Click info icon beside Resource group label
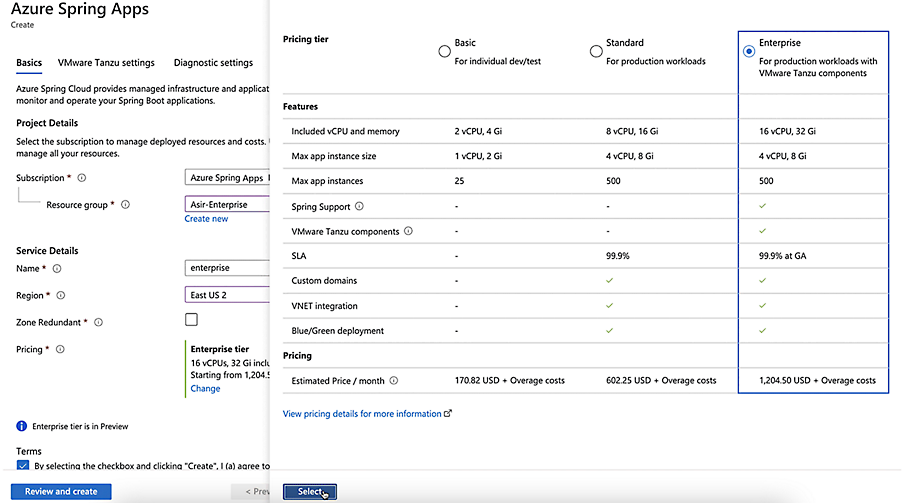905x503 pixels. click(x=126, y=205)
